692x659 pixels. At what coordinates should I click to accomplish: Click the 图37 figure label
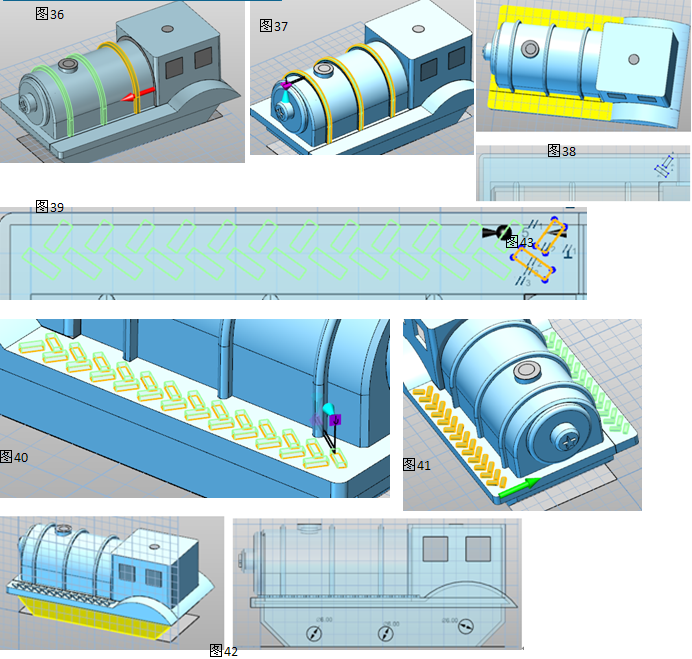(274, 26)
